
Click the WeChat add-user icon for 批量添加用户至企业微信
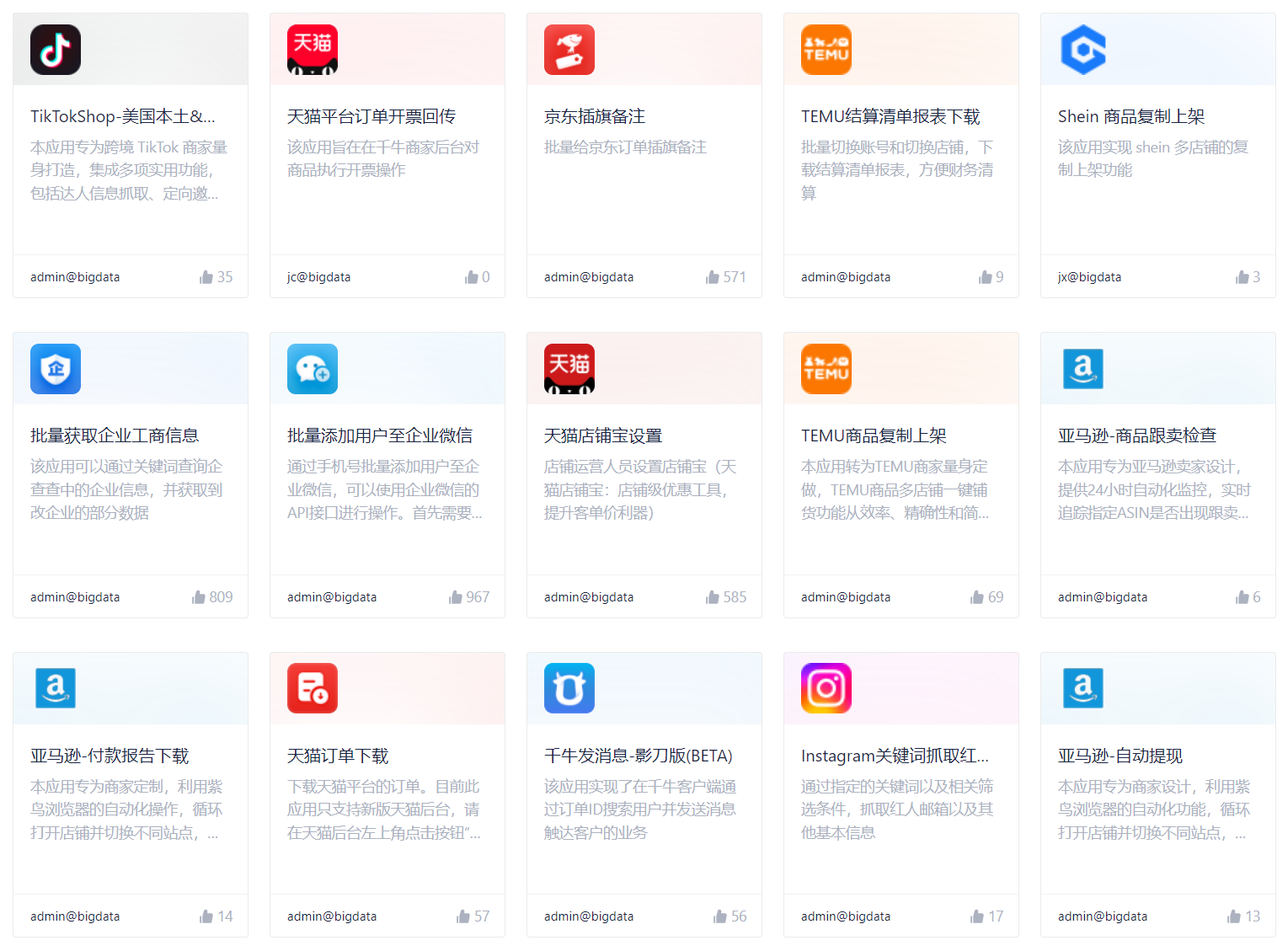[313, 369]
